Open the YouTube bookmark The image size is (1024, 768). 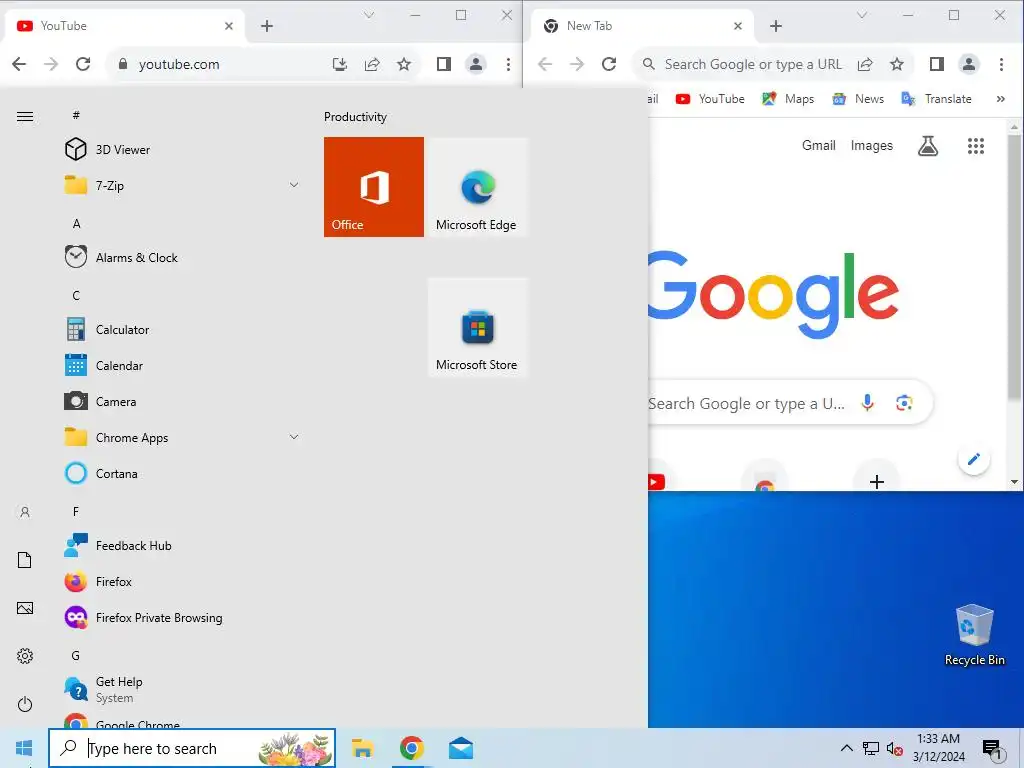[711, 99]
